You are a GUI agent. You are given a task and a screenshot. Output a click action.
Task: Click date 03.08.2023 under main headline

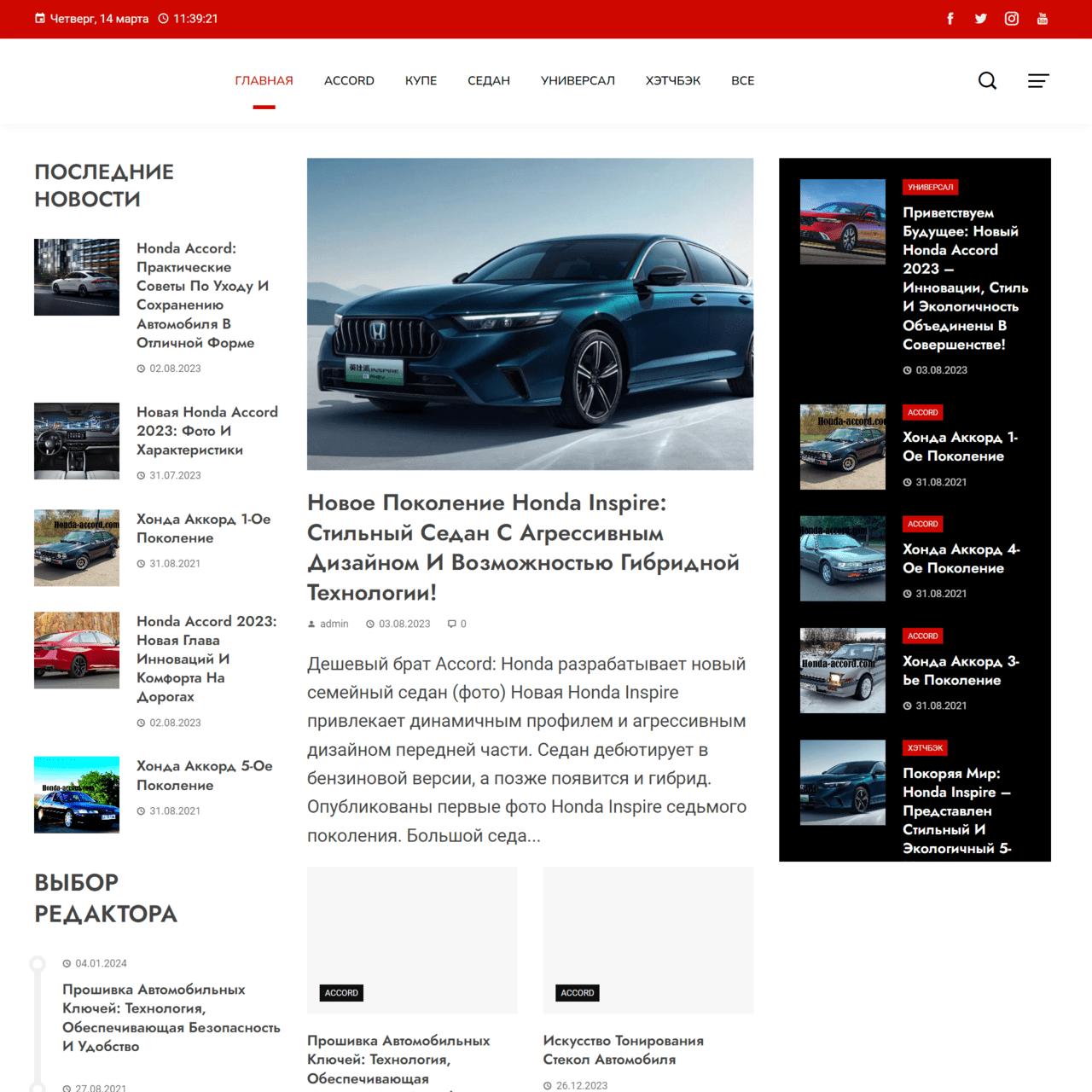pos(404,624)
